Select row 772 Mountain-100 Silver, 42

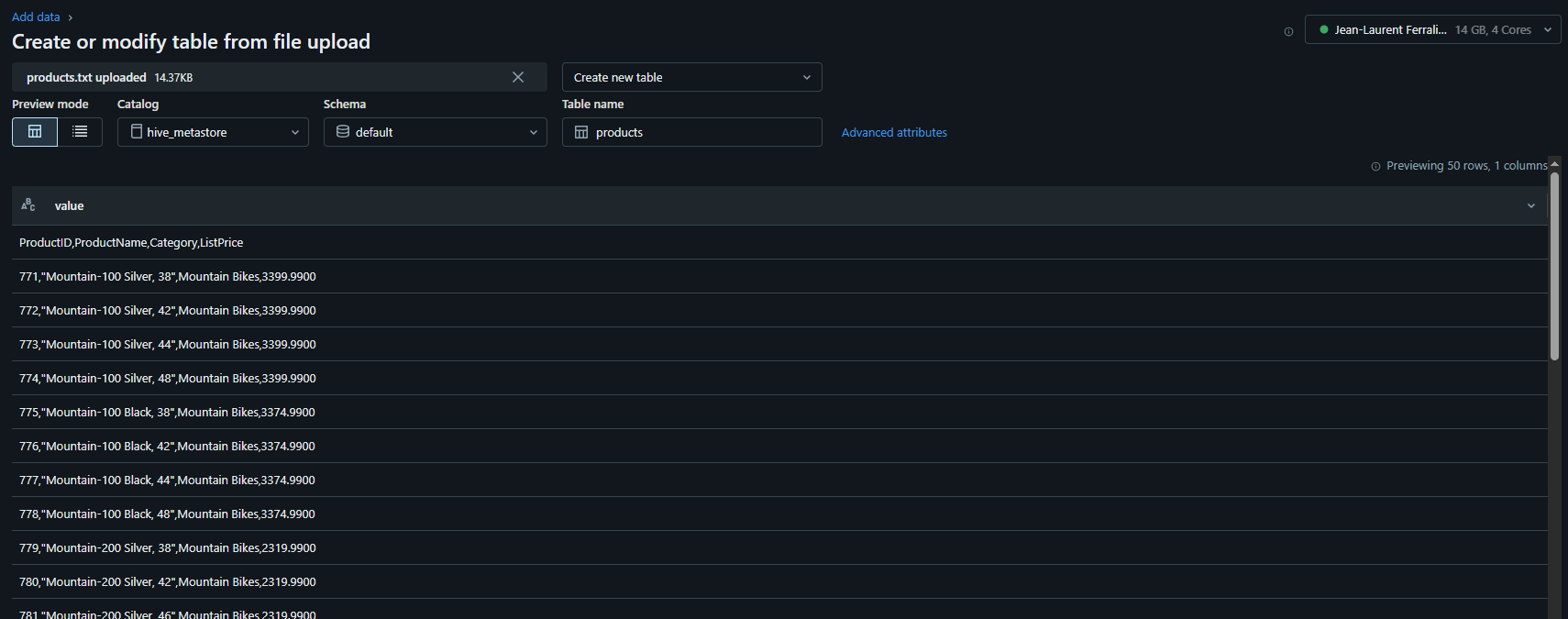coord(779,310)
